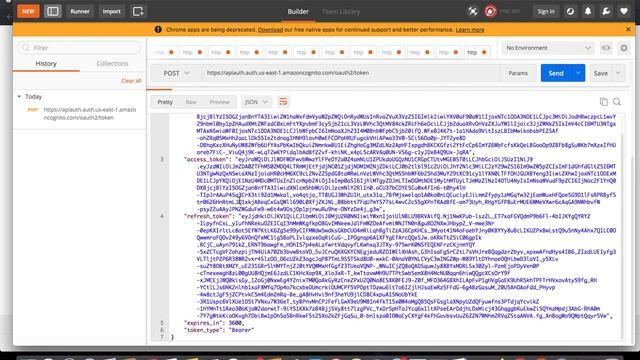The height and width of the screenshot is (360, 640).
Task: Click the 3600 value
Action: pyautogui.click(x=235, y=323)
